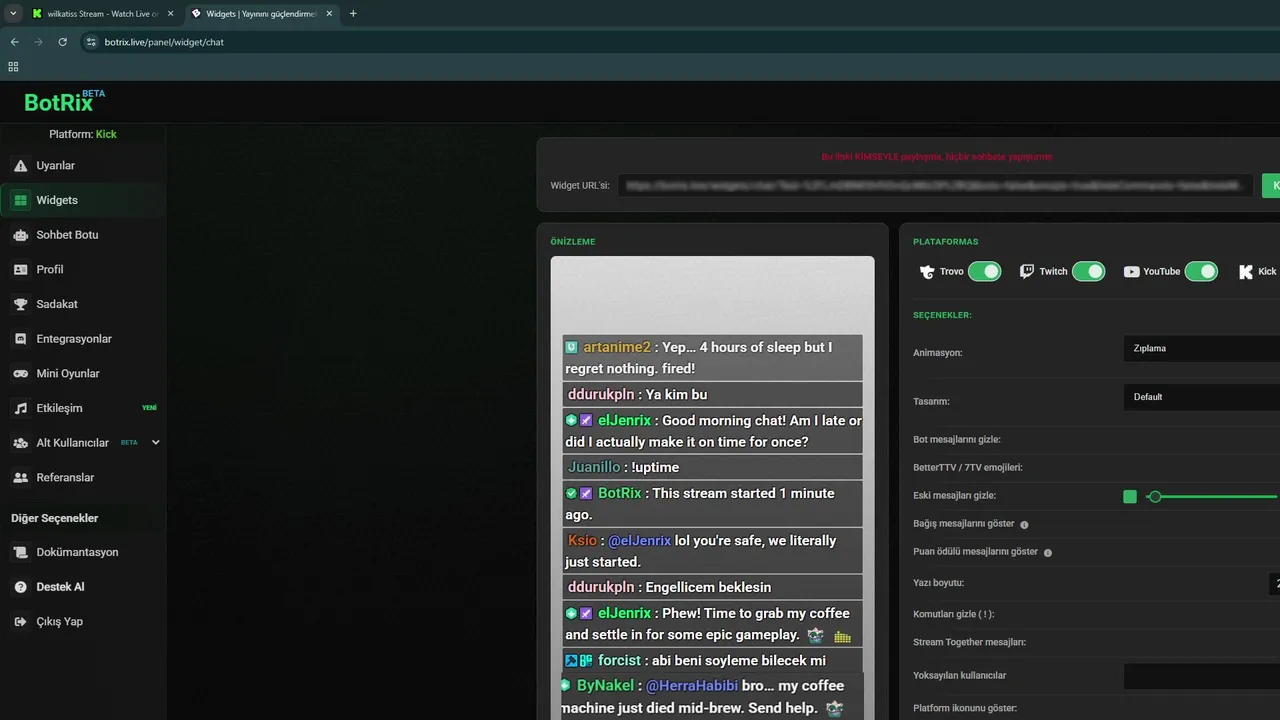Click the artanime2 username in preview
Viewport: 1280px width, 720px height.
click(x=617, y=347)
